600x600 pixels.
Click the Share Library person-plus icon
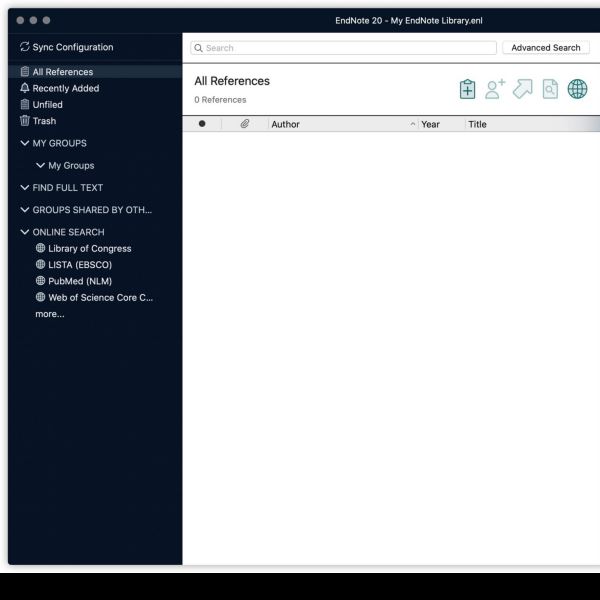coord(495,89)
